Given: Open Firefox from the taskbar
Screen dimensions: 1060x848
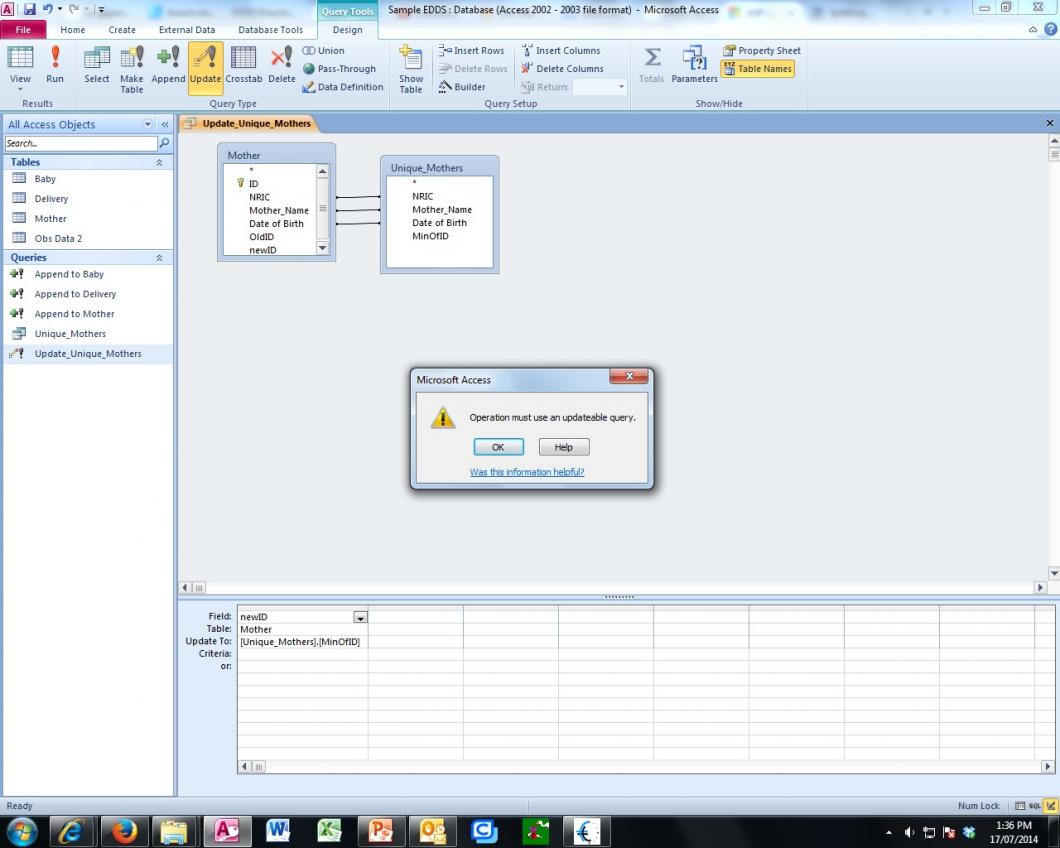Looking at the screenshot, I should (124, 831).
